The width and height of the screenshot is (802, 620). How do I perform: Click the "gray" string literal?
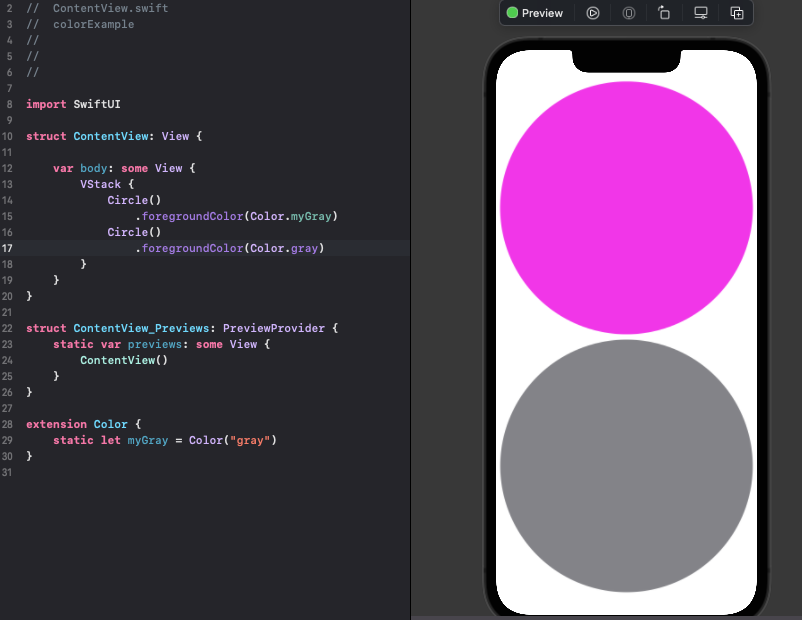coord(250,440)
